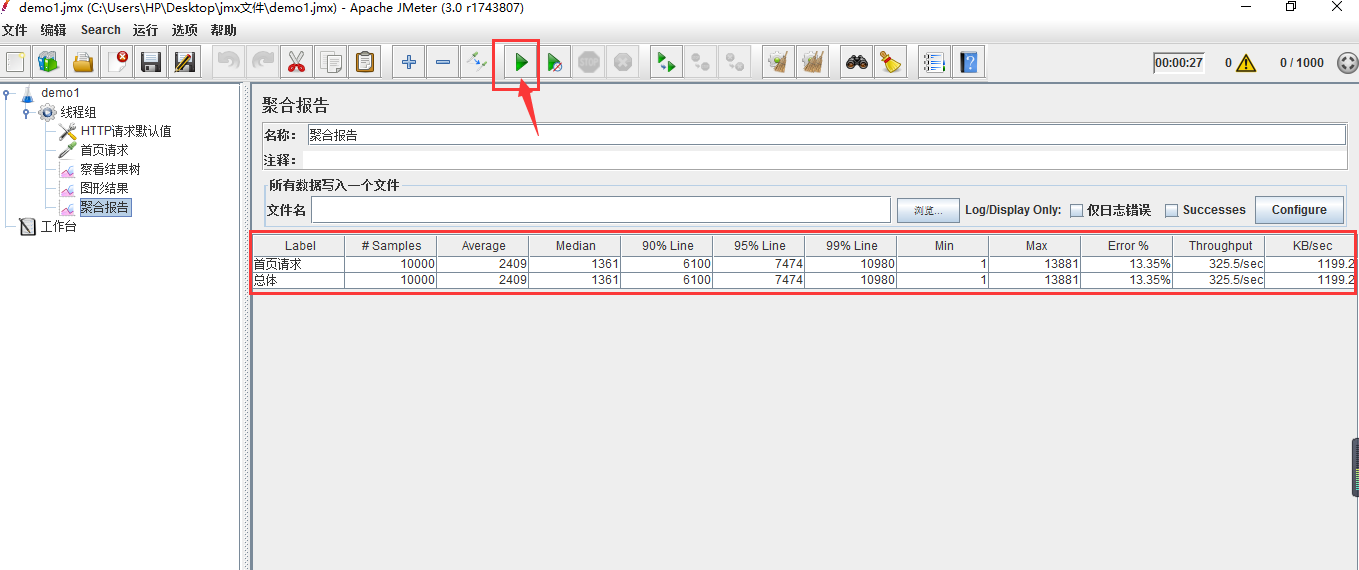Screen dimensions: 1359x570
Task: Clear all results with double broom icon
Action: (x=813, y=62)
